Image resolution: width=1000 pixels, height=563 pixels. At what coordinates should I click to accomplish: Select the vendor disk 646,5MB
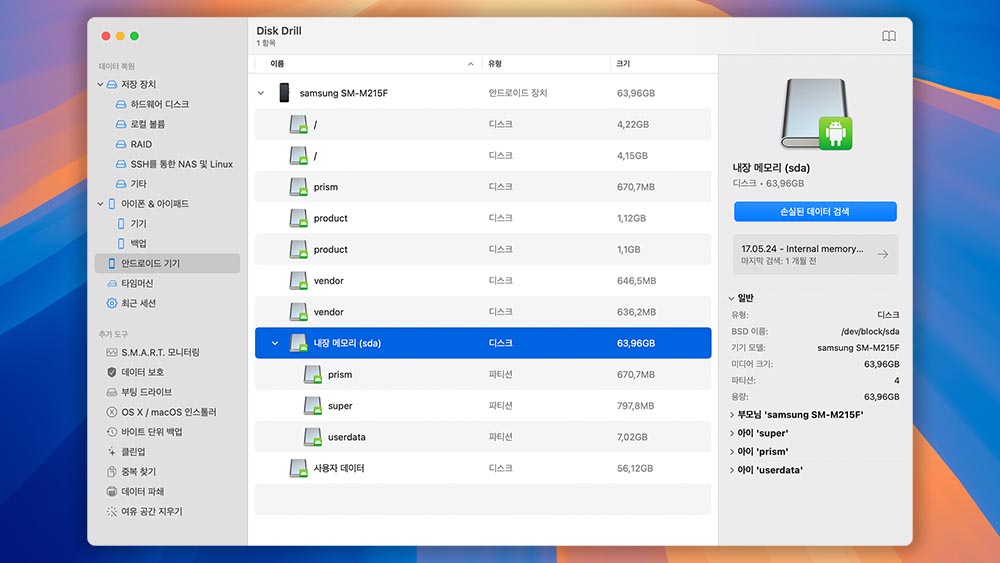(x=483, y=281)
